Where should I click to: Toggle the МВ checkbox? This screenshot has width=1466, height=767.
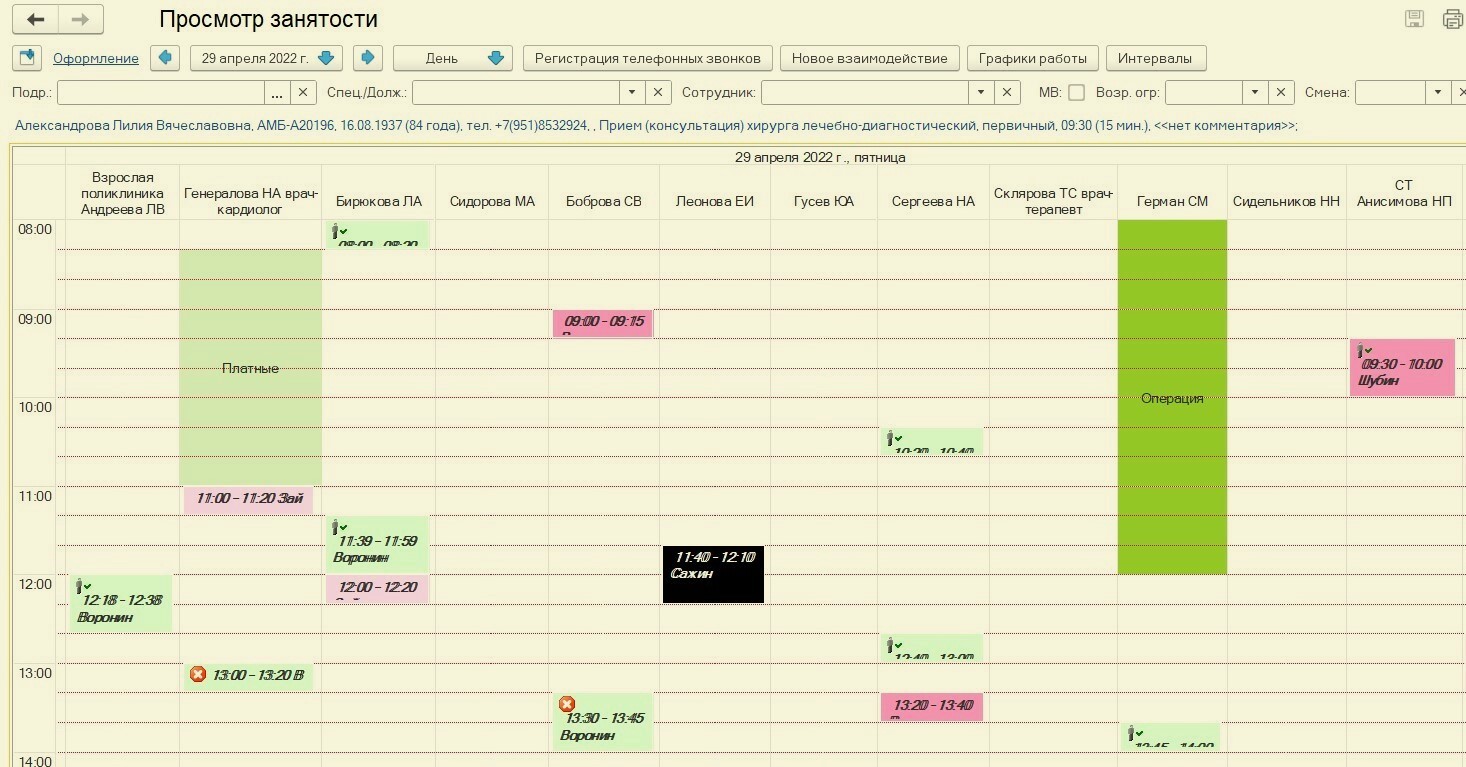tap(1076, 92)
